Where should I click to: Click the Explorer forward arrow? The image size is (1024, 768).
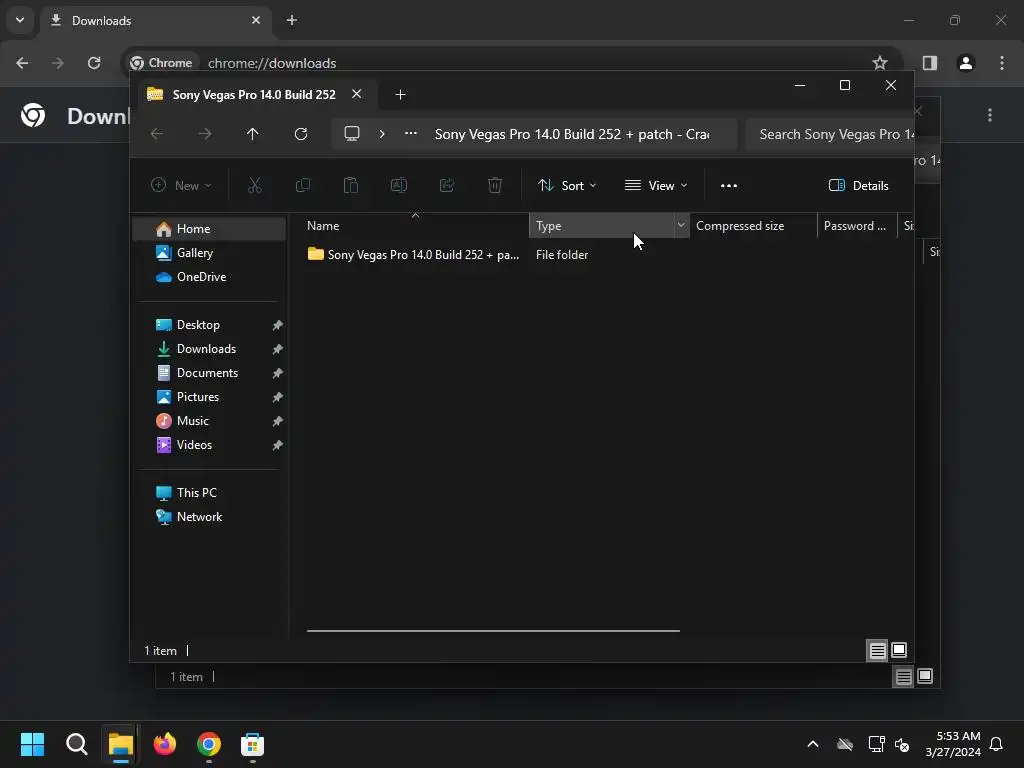[x=205, y=134]
